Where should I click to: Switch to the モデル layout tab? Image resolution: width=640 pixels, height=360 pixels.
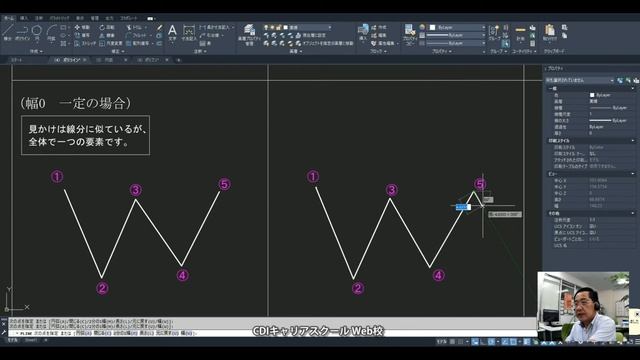[x=12, y=340]
